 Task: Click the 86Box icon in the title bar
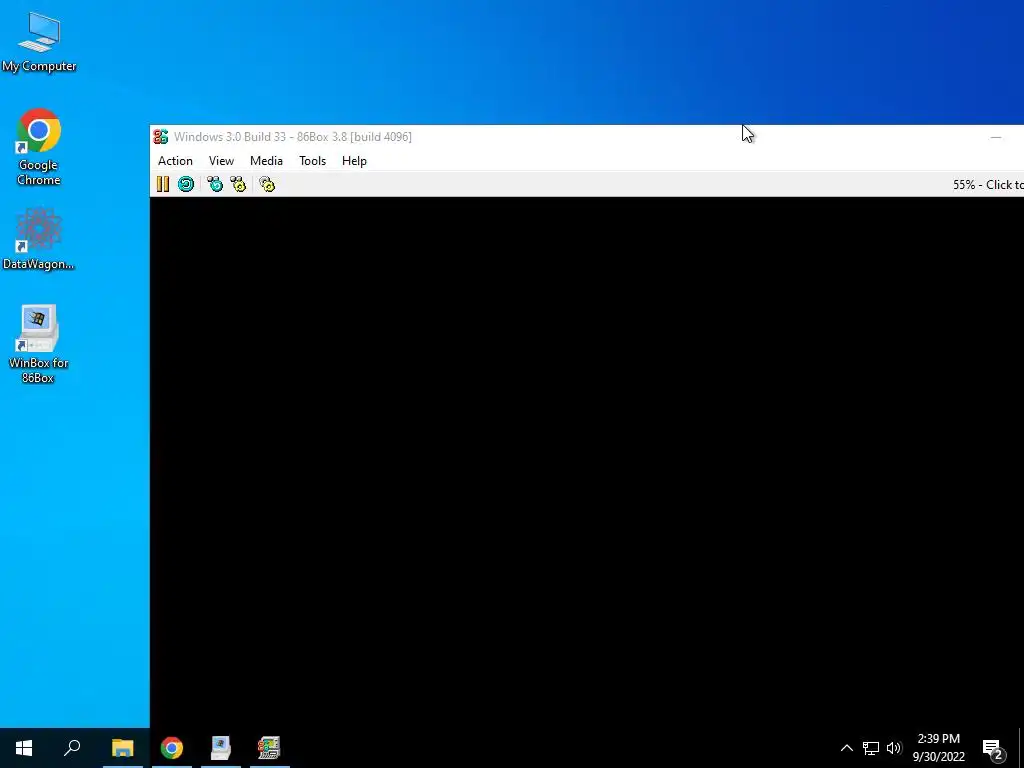[x=161, y=136]
